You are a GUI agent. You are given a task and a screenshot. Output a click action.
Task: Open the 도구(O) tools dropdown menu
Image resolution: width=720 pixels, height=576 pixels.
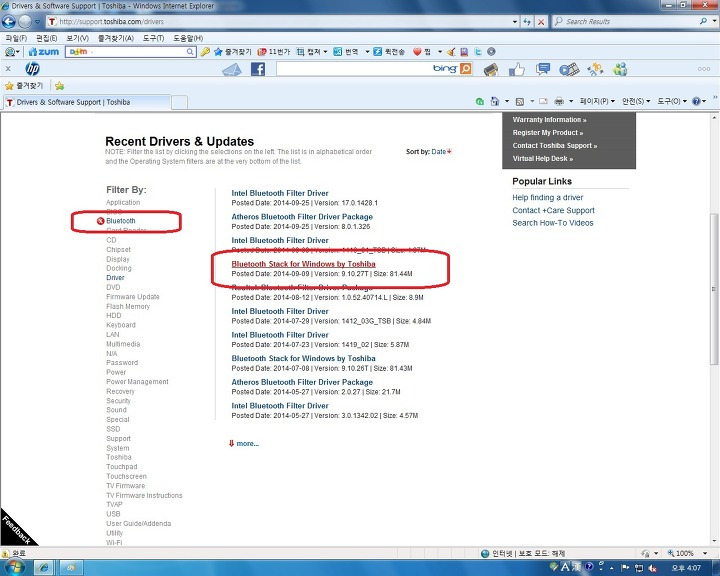(672, 101)
